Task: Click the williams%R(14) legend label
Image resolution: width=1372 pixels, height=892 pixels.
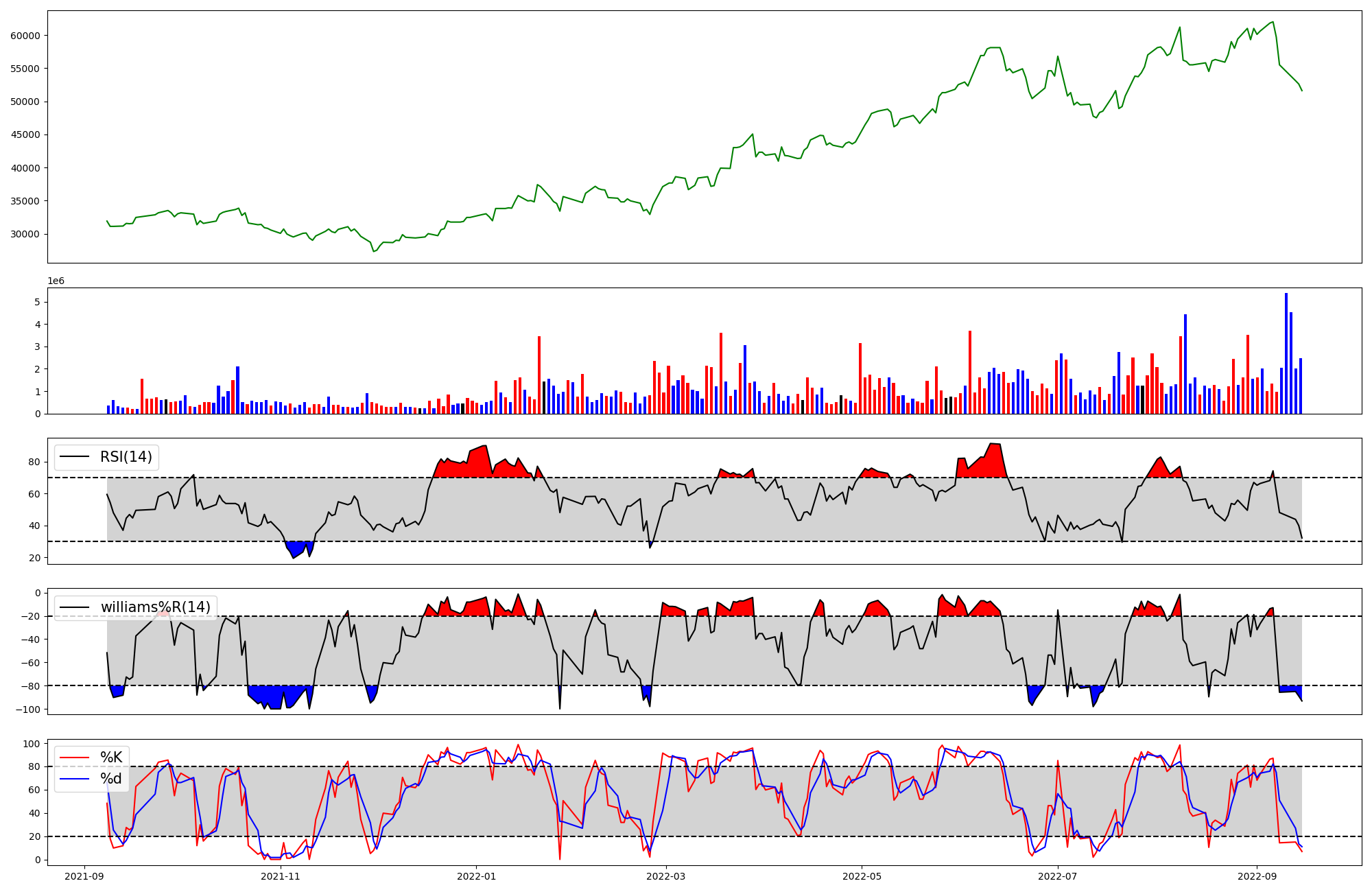Action: coord(156,607)
